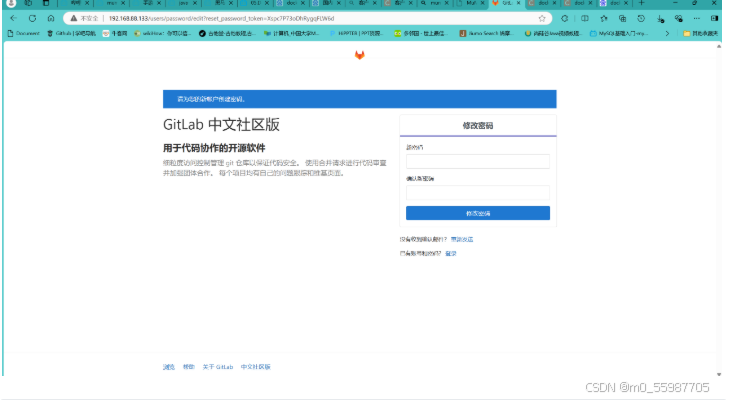This screenshot has height=400, width=730.
Task: Open the HiPPTER PPT bookmark
Action: [356, 34]
